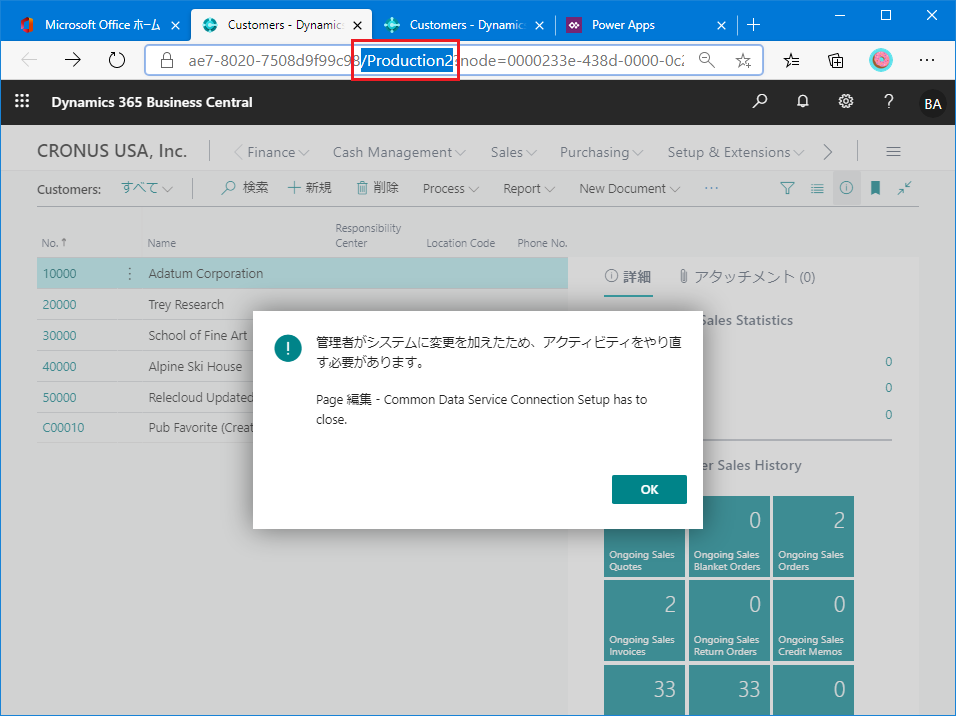956x716 pixels.
Task: Click the Location Code column header
Action: (x=460, y=243)
